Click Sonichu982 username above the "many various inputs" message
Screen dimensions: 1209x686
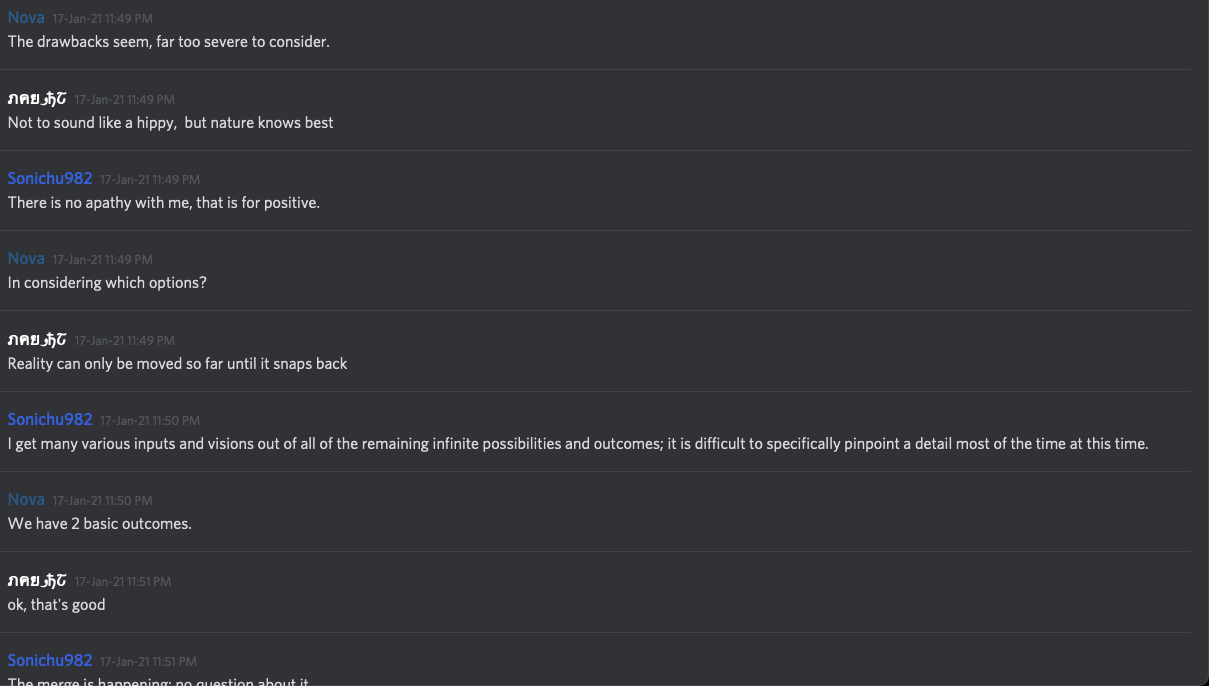(50, 419)
